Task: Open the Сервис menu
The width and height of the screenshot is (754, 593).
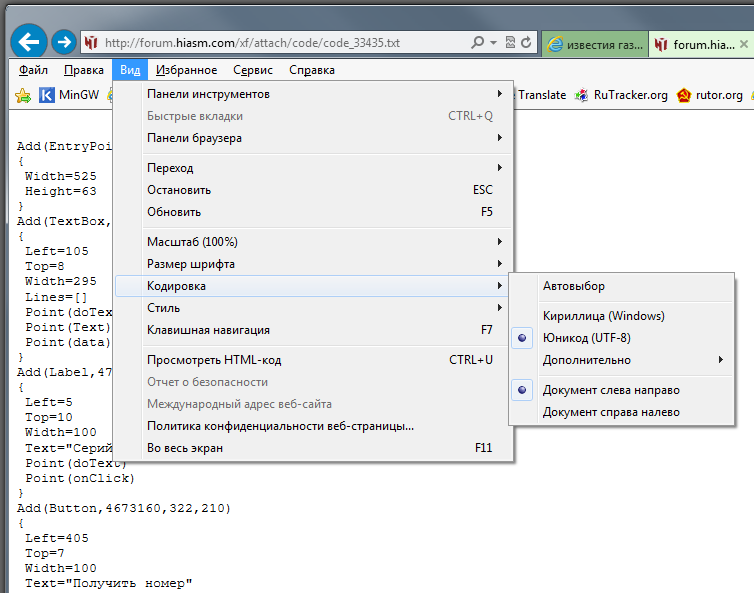Action: click(253, 70)
